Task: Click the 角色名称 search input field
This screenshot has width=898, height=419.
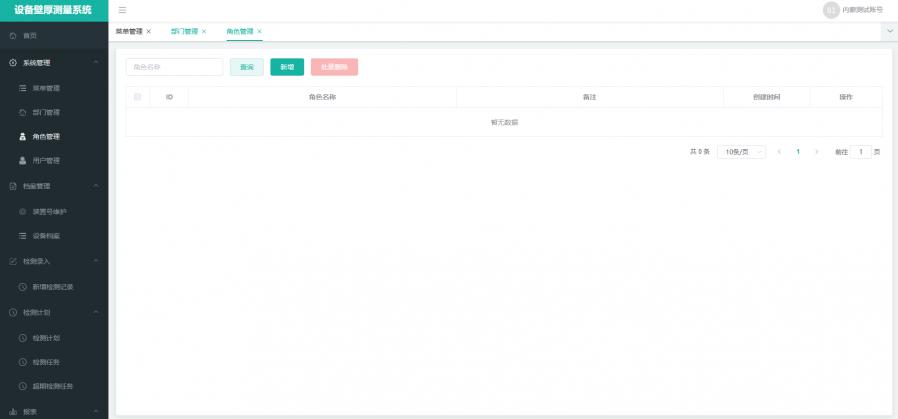Action: pos(174,67)
